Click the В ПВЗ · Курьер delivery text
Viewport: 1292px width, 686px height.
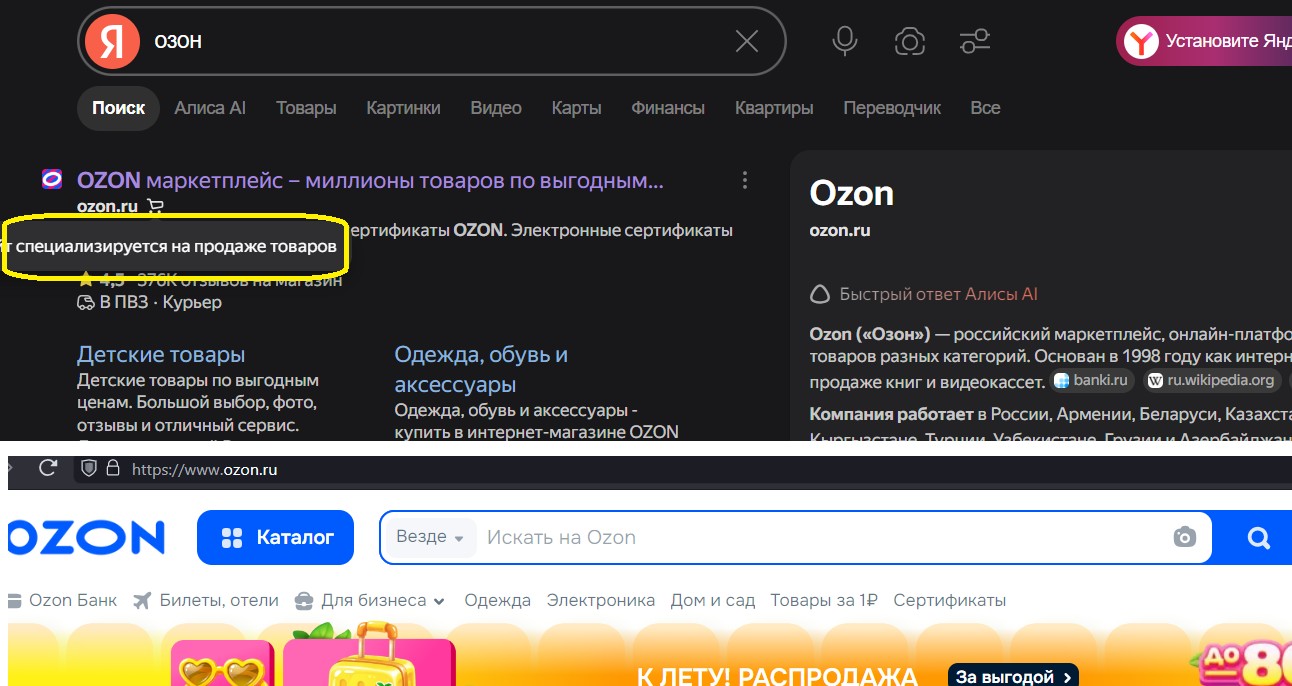tap(150, 302)
